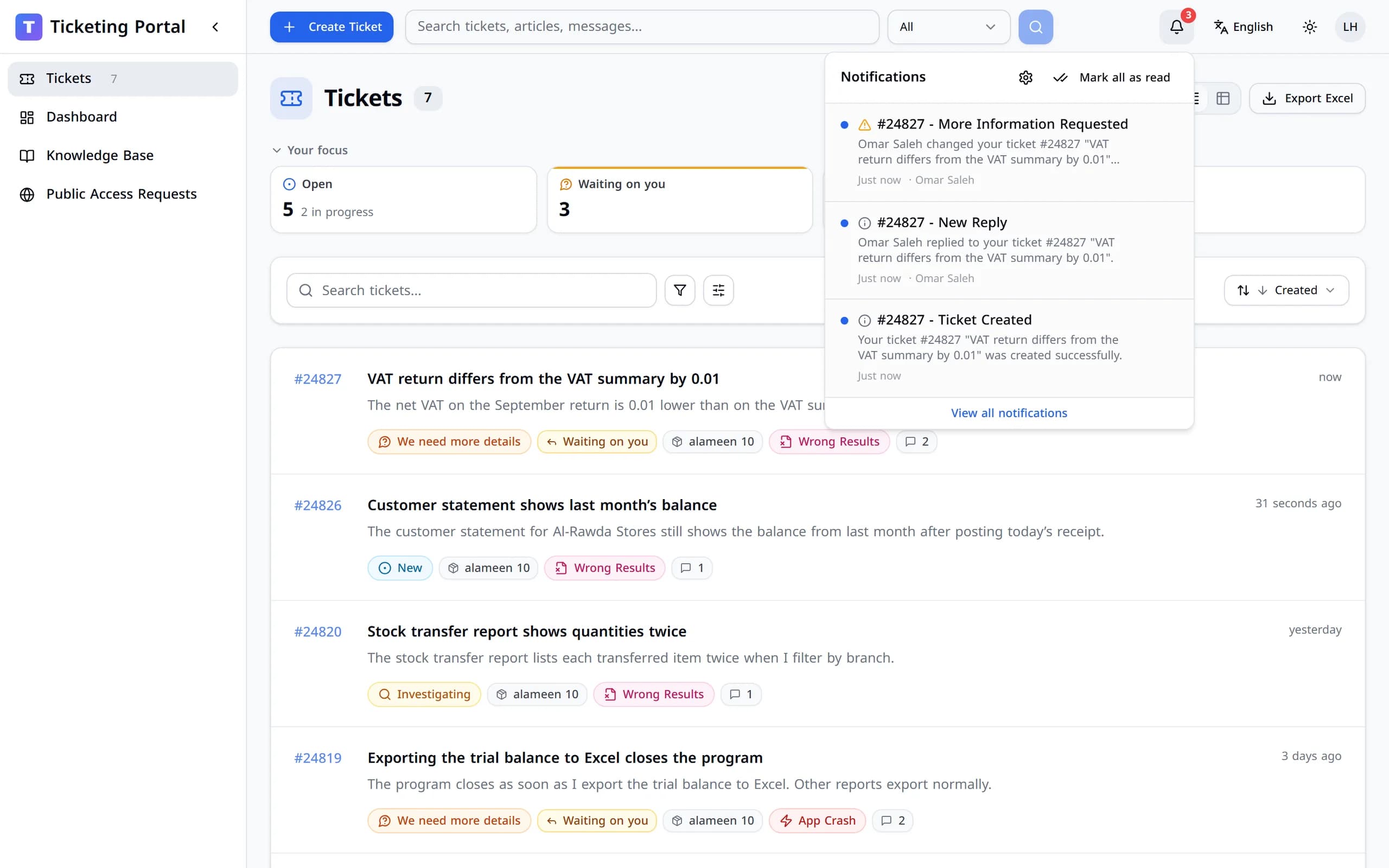The width and height of the screenshot is (1389, 868).
Task: Open the #24827 Ticket Created notification
Action: (x=1009, y=348)
